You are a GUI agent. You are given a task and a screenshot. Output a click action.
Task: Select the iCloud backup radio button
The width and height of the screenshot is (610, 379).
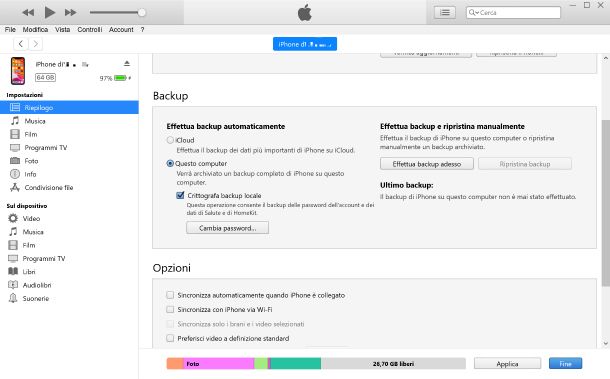170,140
